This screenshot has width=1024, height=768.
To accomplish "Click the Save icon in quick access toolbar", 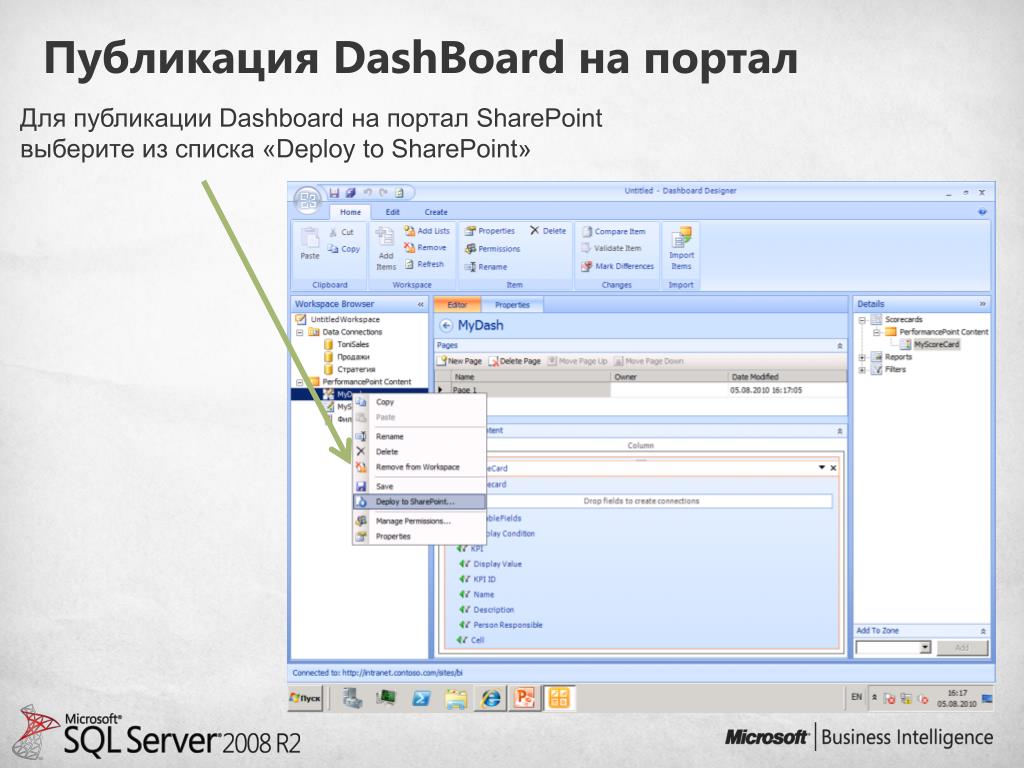I will pos(334,193).
